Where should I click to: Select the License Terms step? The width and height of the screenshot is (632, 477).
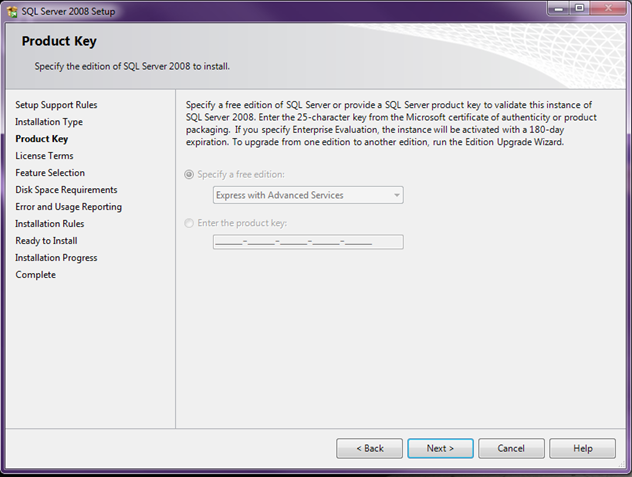click(44, 156)
